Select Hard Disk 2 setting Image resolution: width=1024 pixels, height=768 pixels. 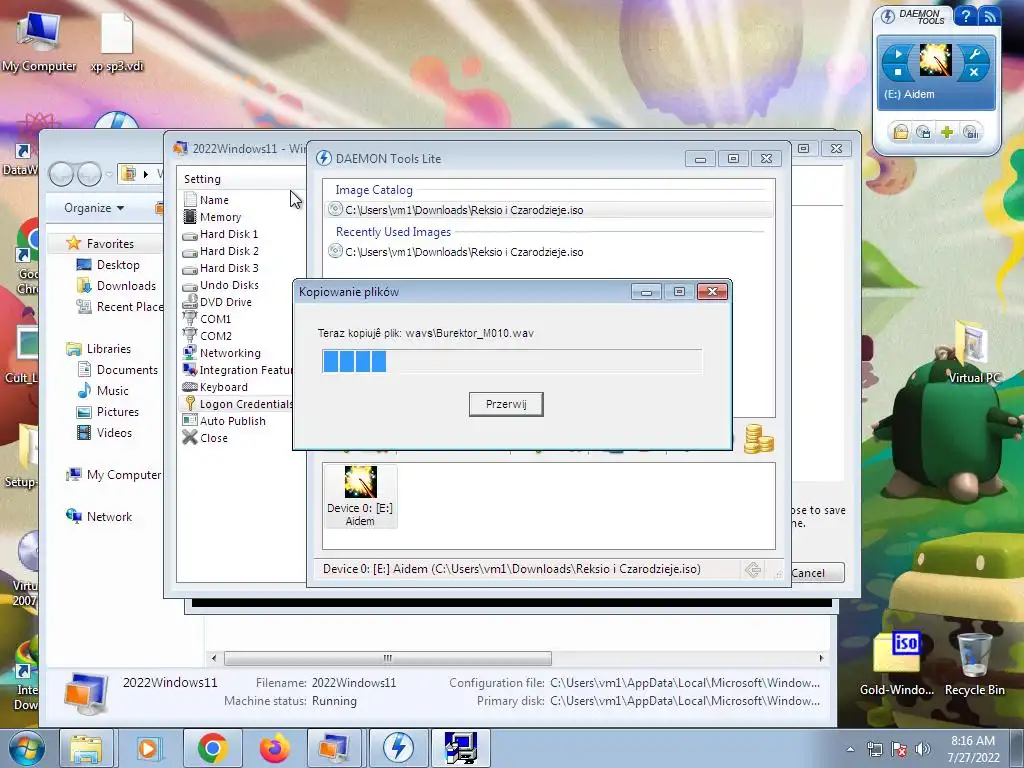click(x=221, y=251)
